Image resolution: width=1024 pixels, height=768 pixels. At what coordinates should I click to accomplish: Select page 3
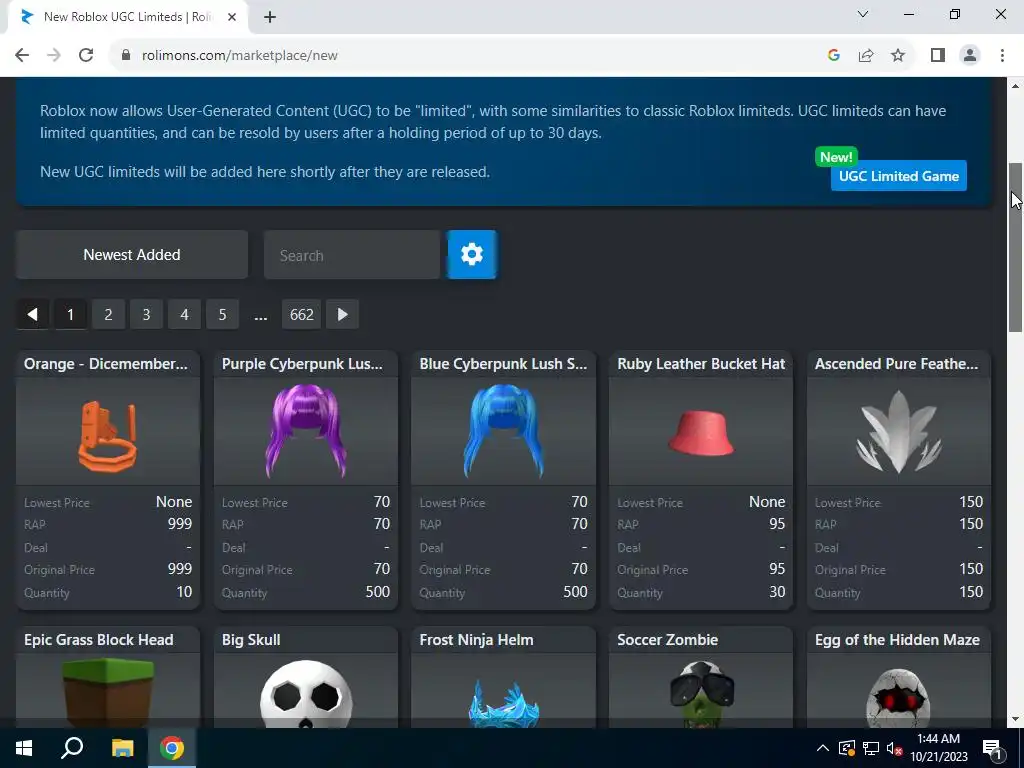[x=146, y=315]
